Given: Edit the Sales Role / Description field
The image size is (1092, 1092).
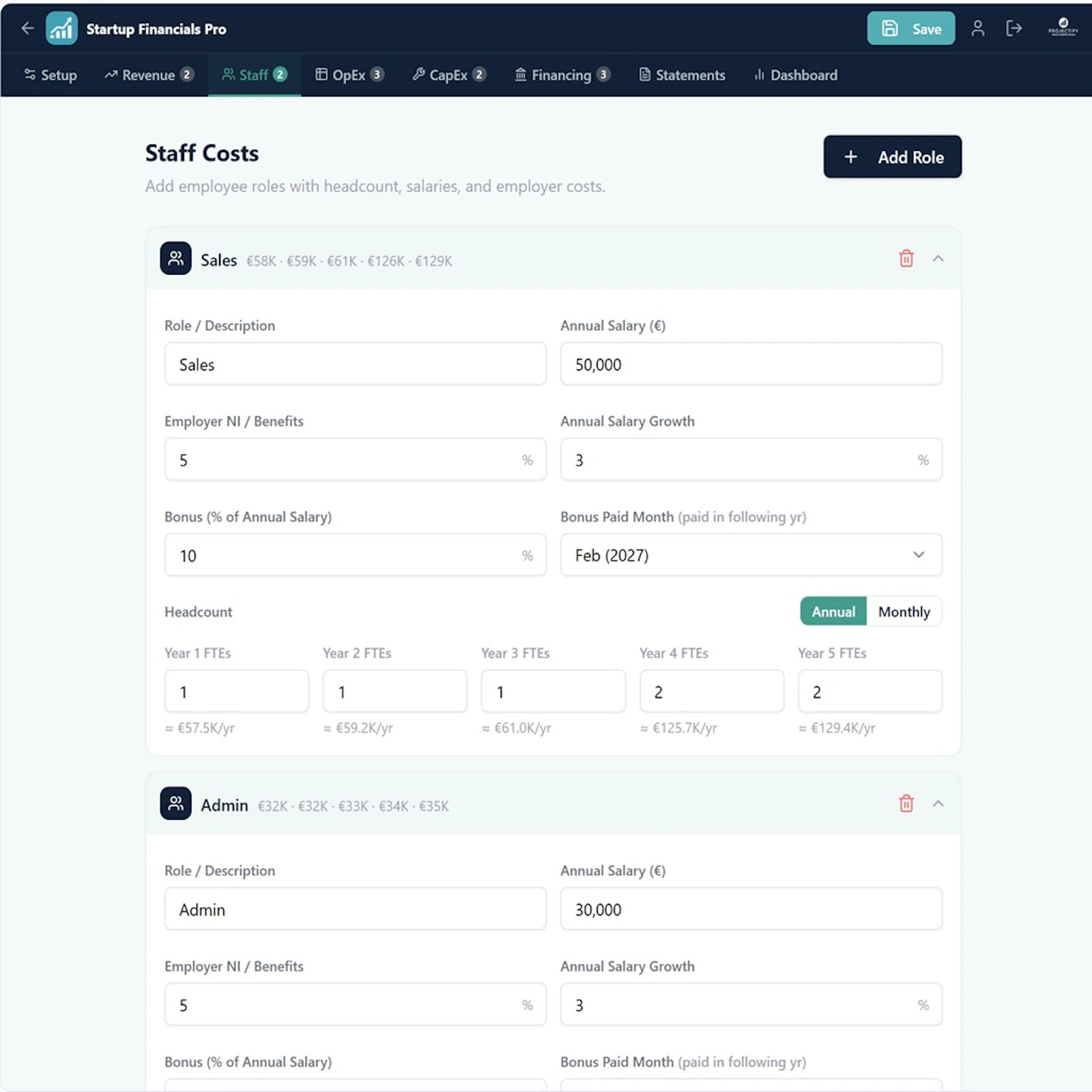Looking at the screenshot, I should (x=355, y=364).
